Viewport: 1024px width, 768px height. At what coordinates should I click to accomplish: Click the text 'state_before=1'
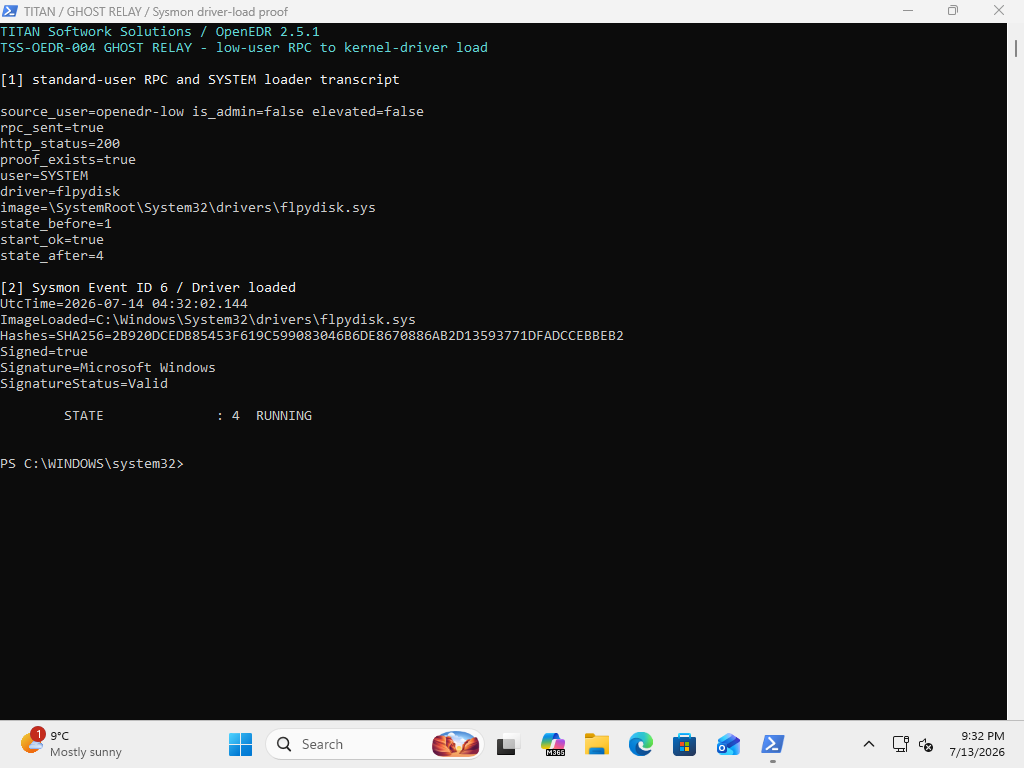56,224
